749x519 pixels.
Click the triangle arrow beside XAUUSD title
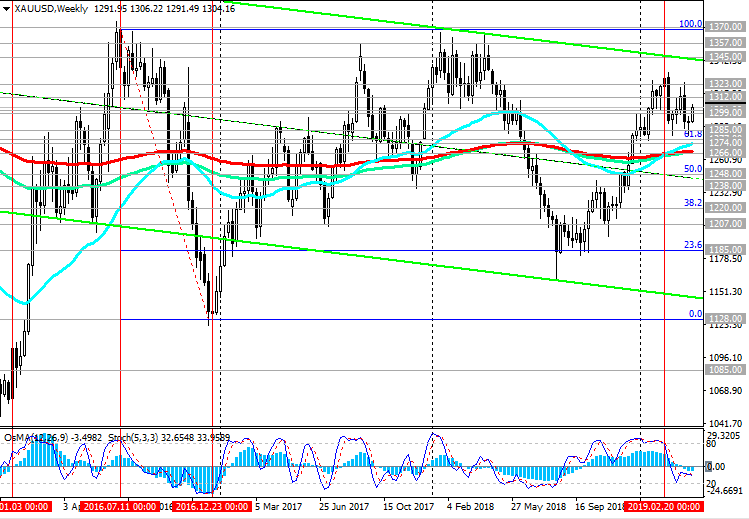click(6, 9)
